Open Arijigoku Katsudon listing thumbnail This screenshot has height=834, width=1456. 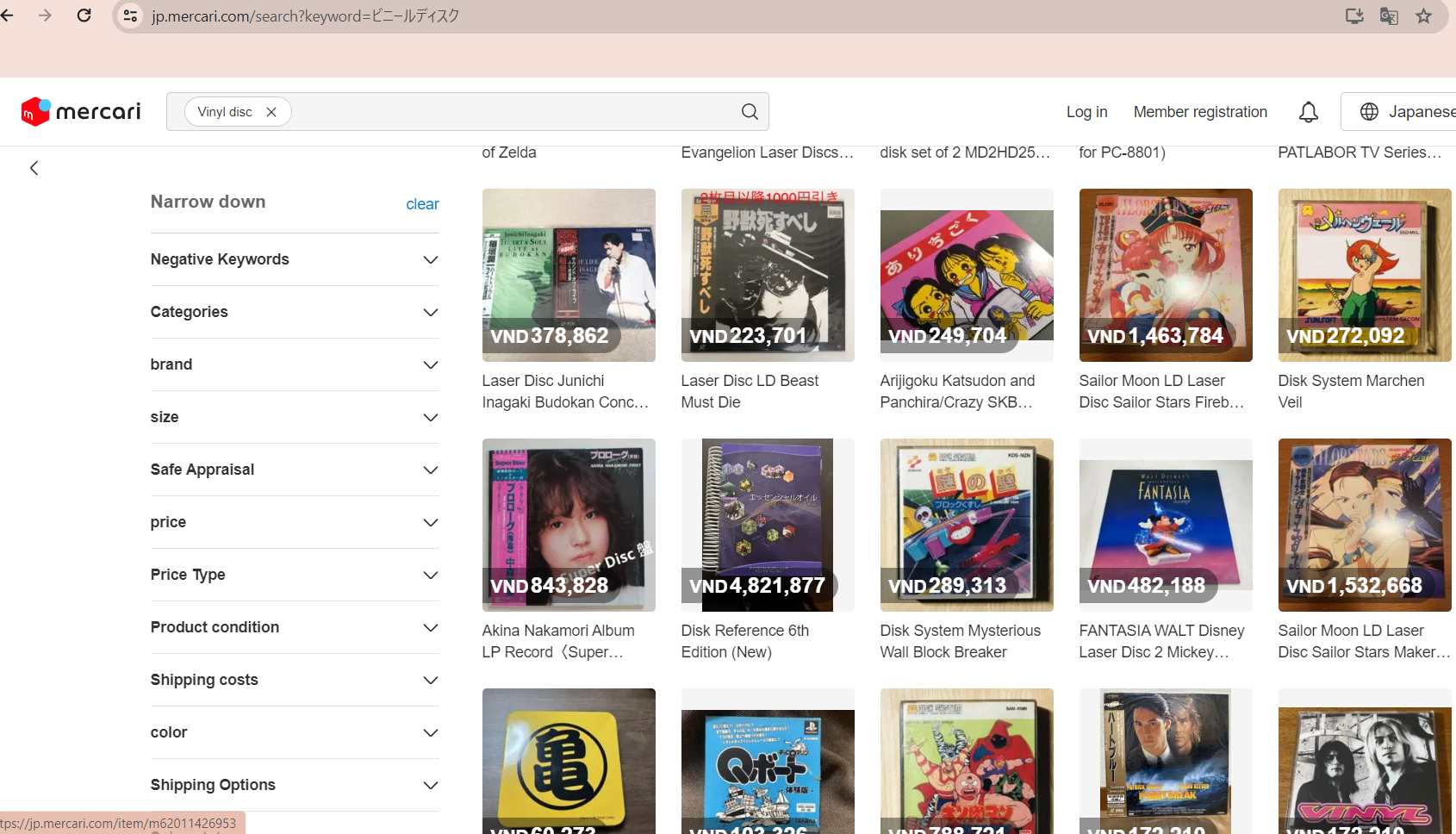click(967, 275)
